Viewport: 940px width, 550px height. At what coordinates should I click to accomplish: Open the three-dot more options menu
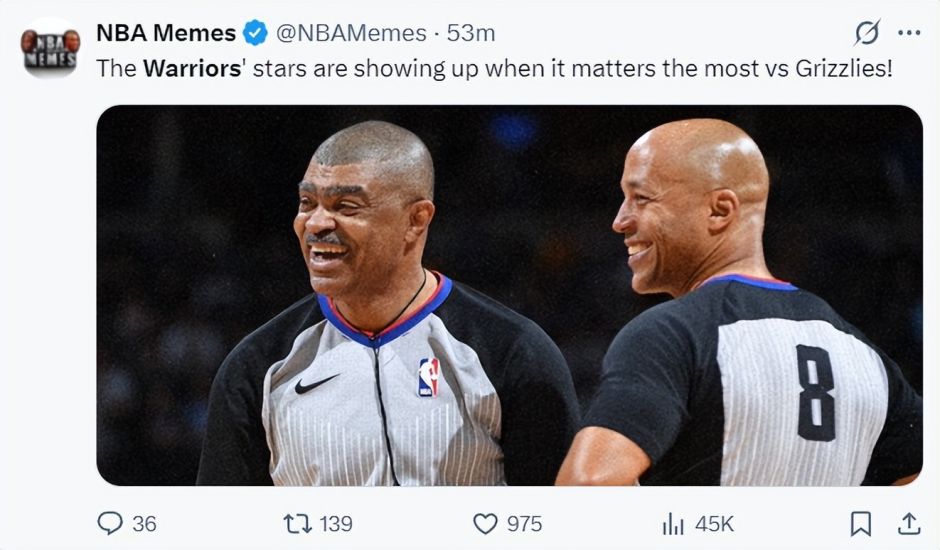coord(909,33)
